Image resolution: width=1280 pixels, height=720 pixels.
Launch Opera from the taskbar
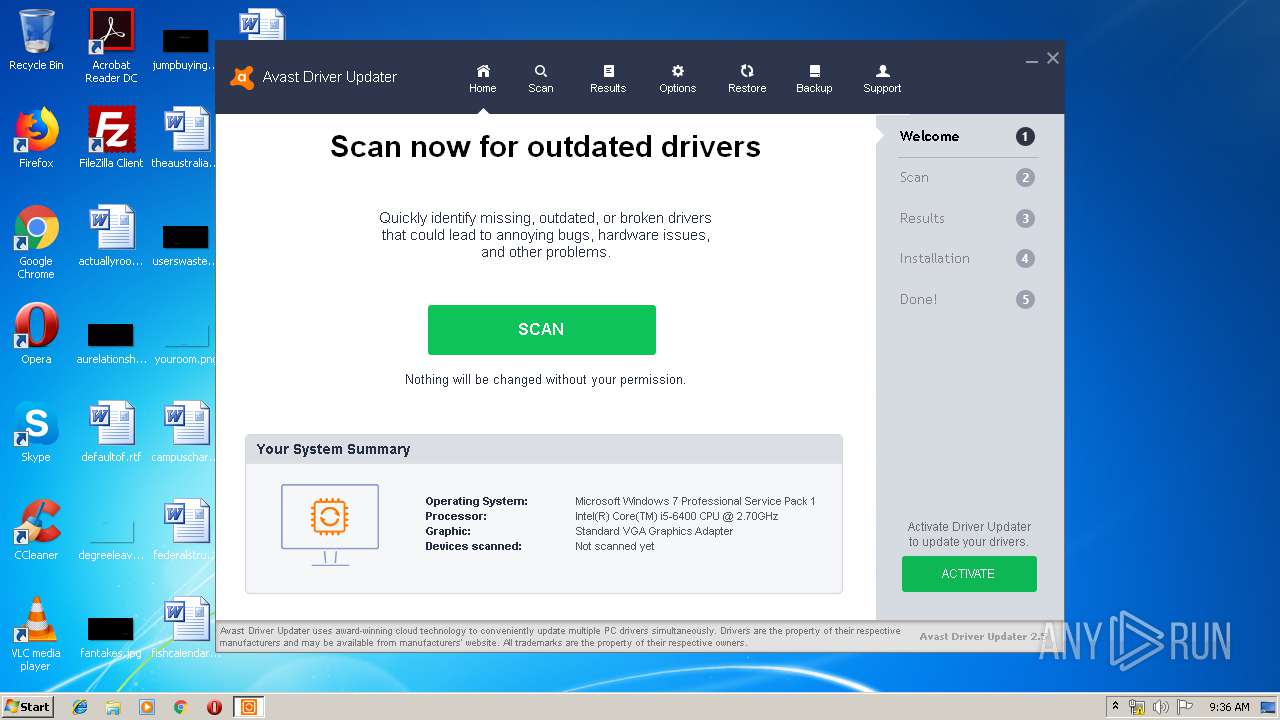coord(214,707)
